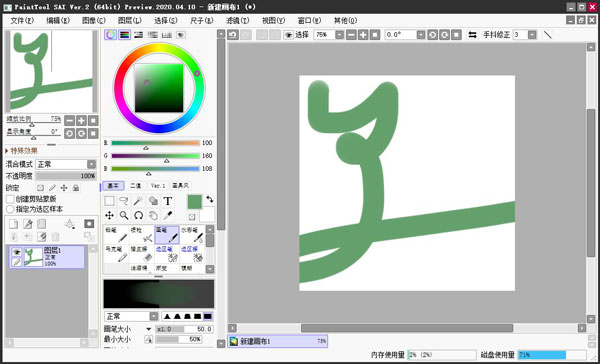Choose the 马克笔 marker tool

116,254
